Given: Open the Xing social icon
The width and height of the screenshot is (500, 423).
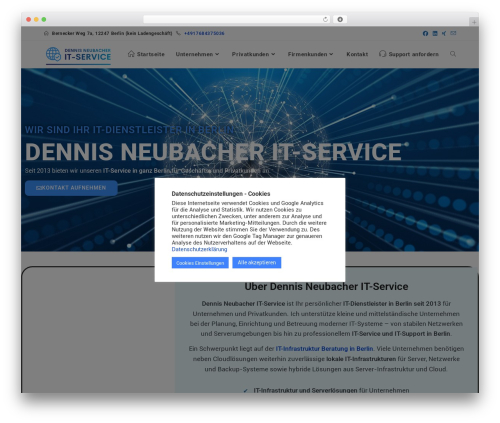Looking at the screenshot, I should 444,33.
